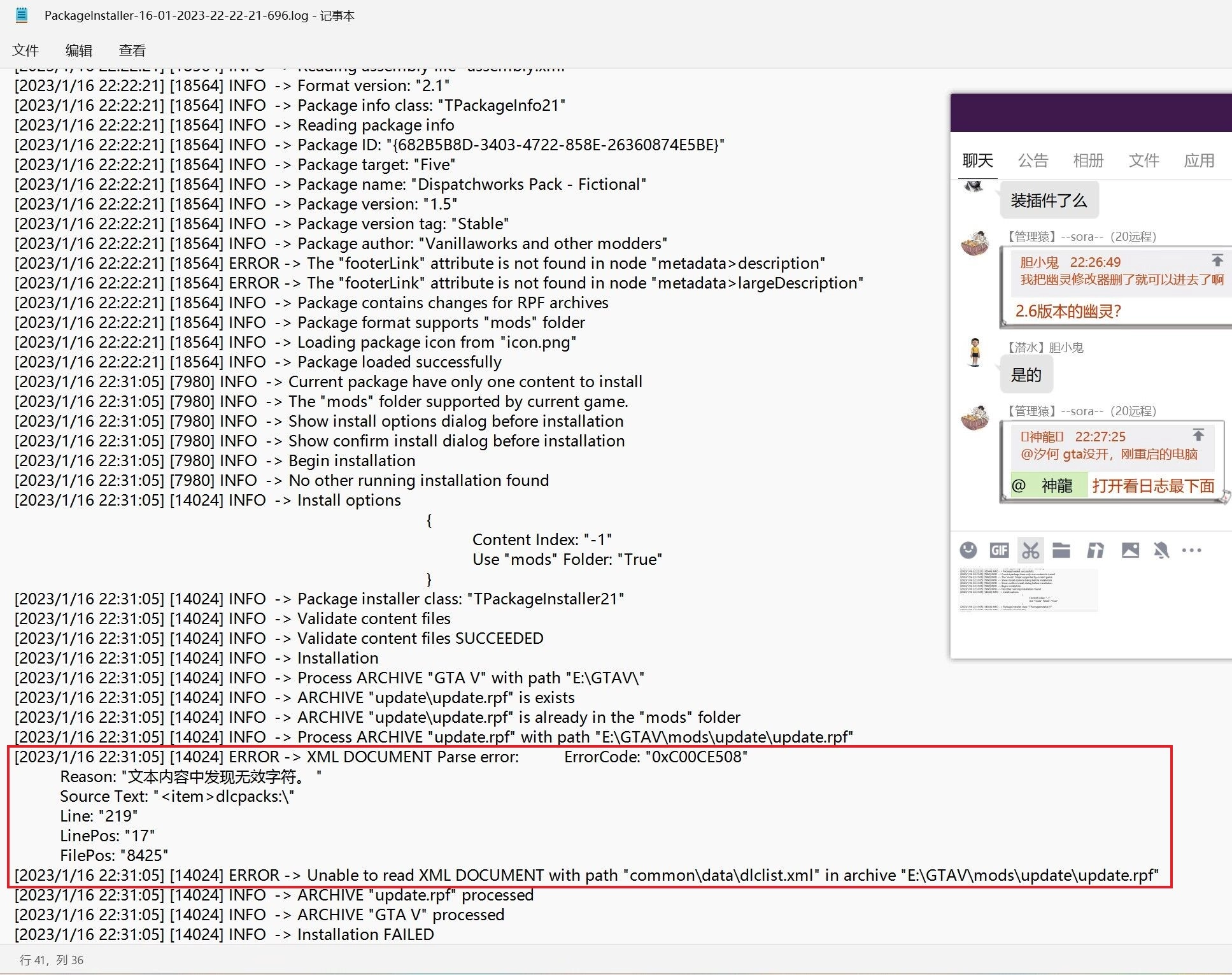This screenshot has height=975, width=1232.
Task: Switch to the 公告 tab
Action: (1033, 160)
